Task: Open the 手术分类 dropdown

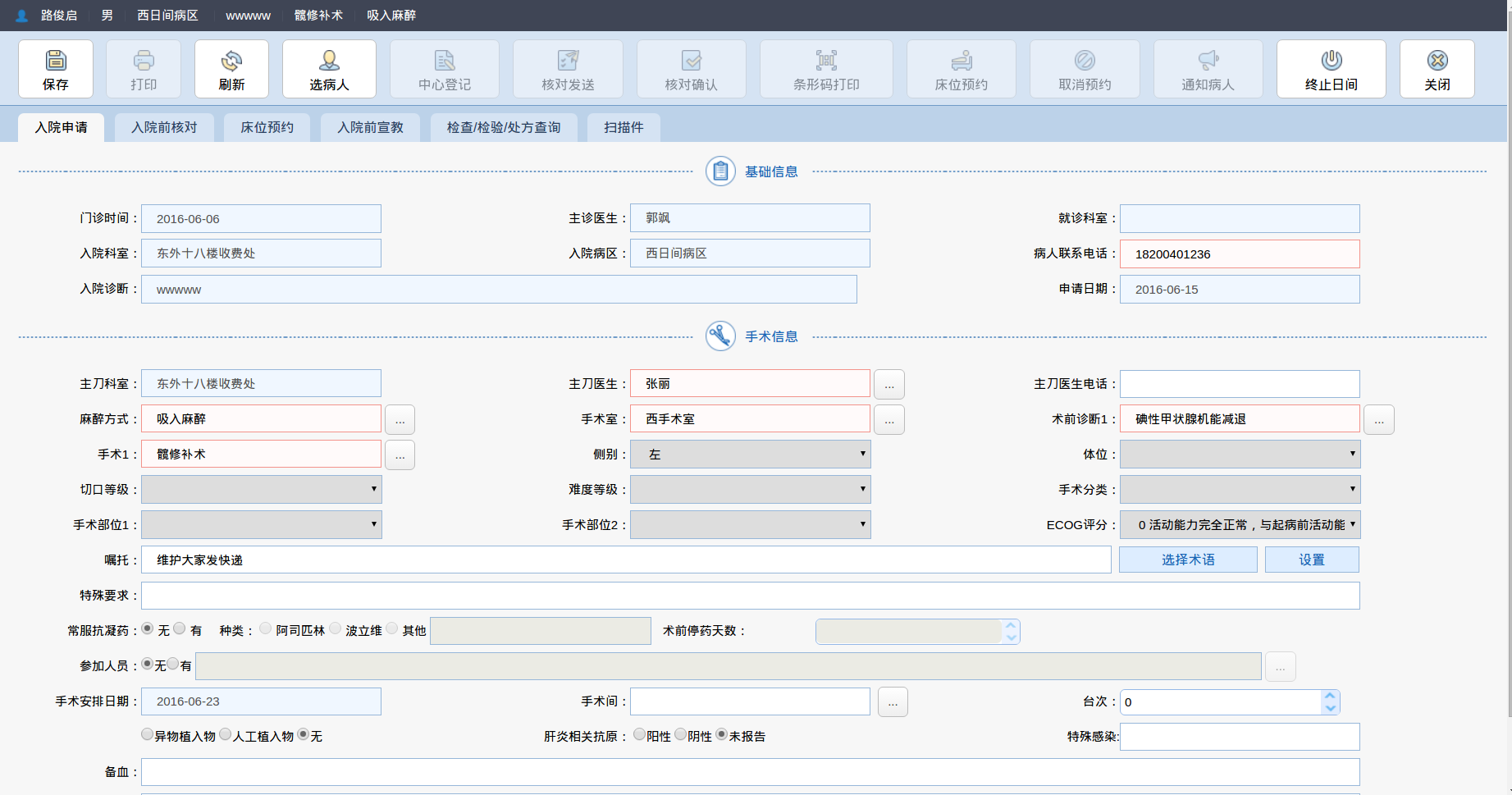Action: click(x=1240, y=490)
